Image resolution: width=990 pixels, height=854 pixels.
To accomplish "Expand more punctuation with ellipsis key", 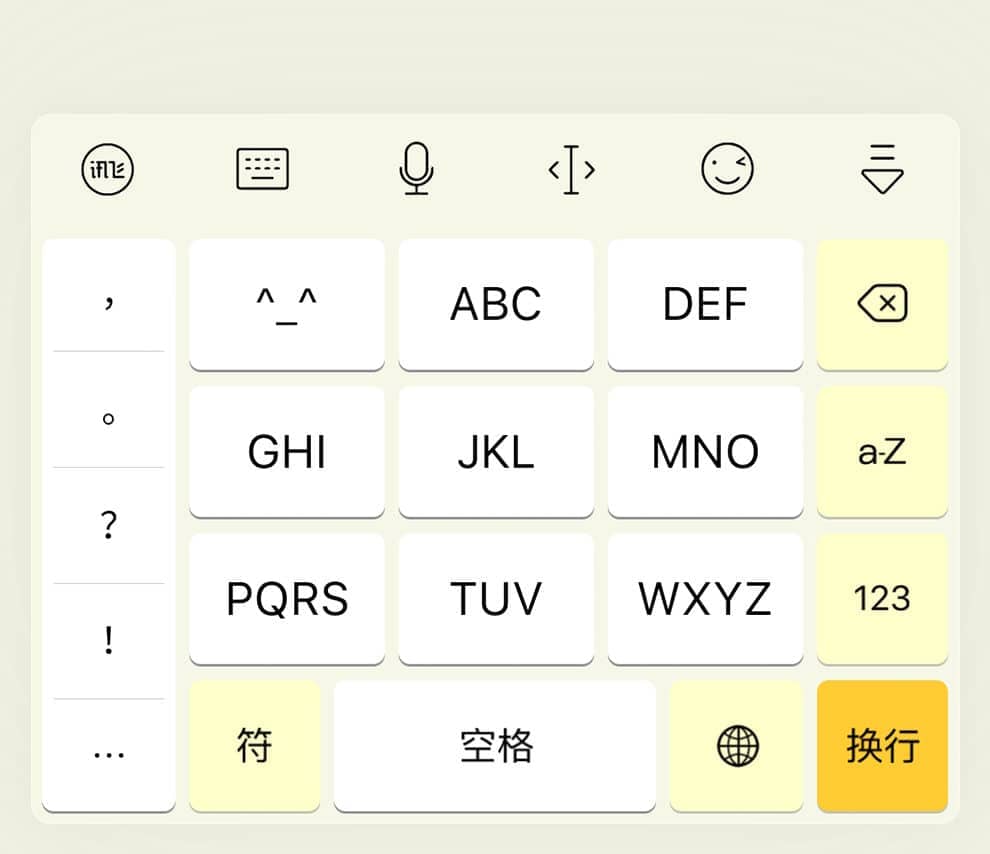I will (109, 755).
